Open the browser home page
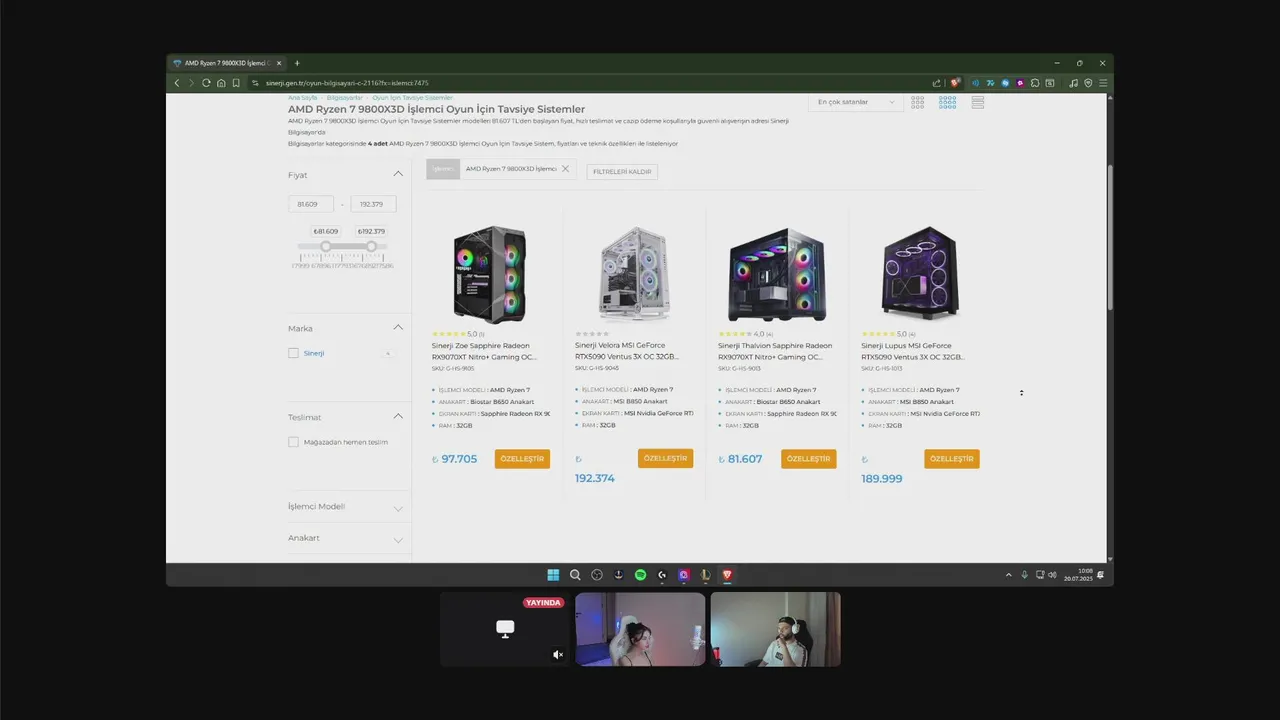Viewport: 1280px width, 720px height. pos(221,83)
